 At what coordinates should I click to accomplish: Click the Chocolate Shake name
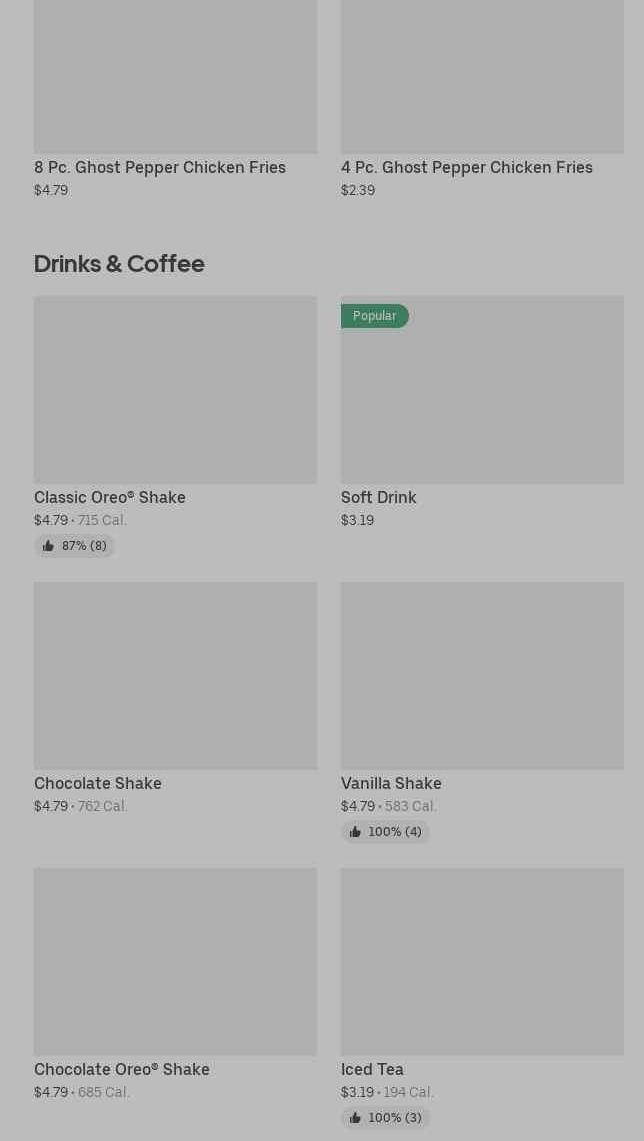point(98,783)
